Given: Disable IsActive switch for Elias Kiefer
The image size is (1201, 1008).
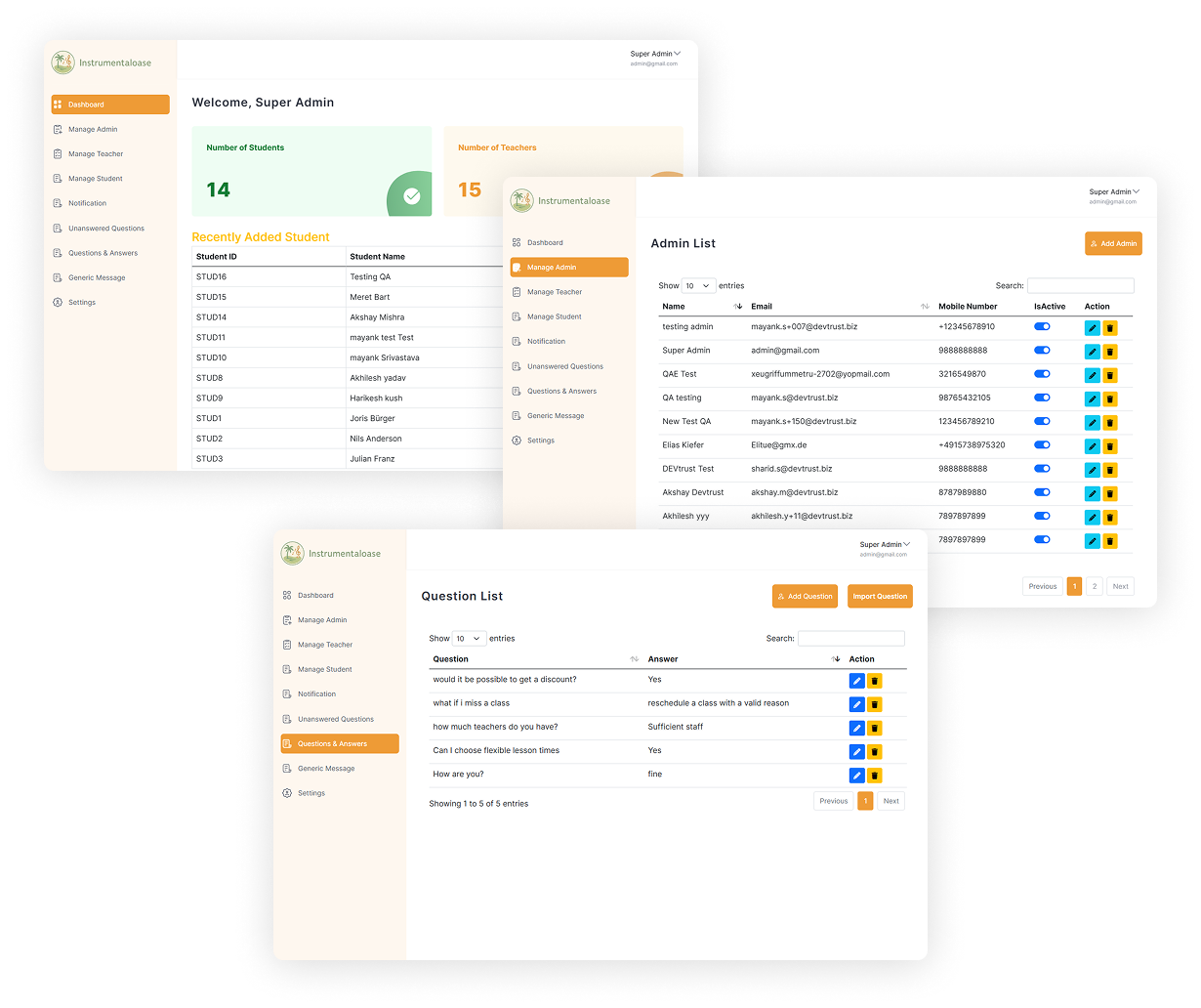Looking at the screenshot, I should pos(1042,445).
